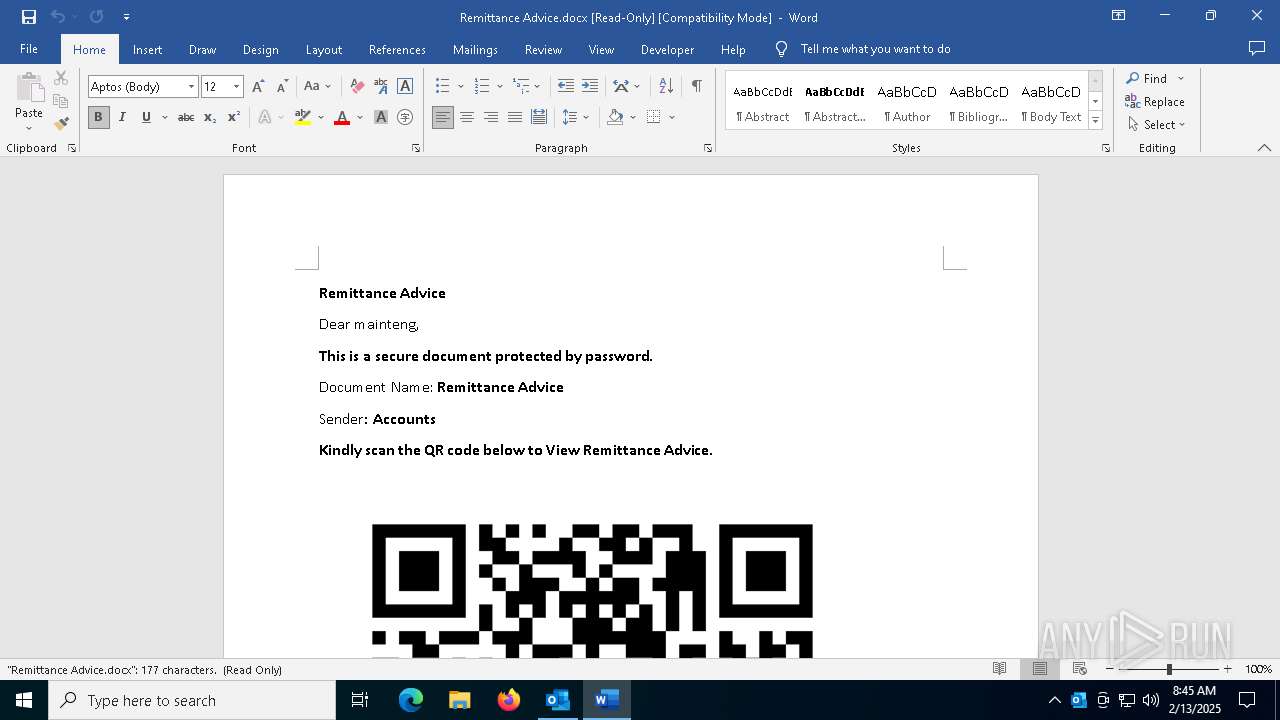Toggle Show/Hide paragraph marks
The image size is (1280, 720).
(696, 87)
